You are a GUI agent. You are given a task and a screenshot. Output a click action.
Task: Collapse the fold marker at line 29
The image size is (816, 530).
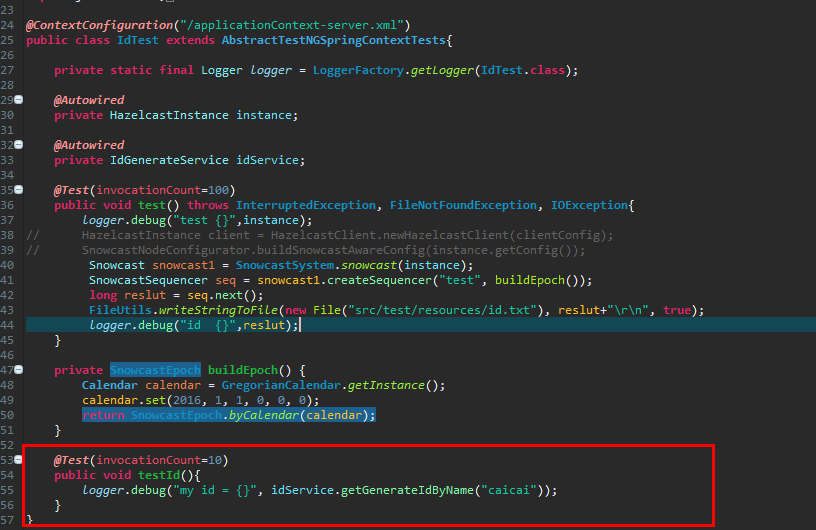click(19, 99)
